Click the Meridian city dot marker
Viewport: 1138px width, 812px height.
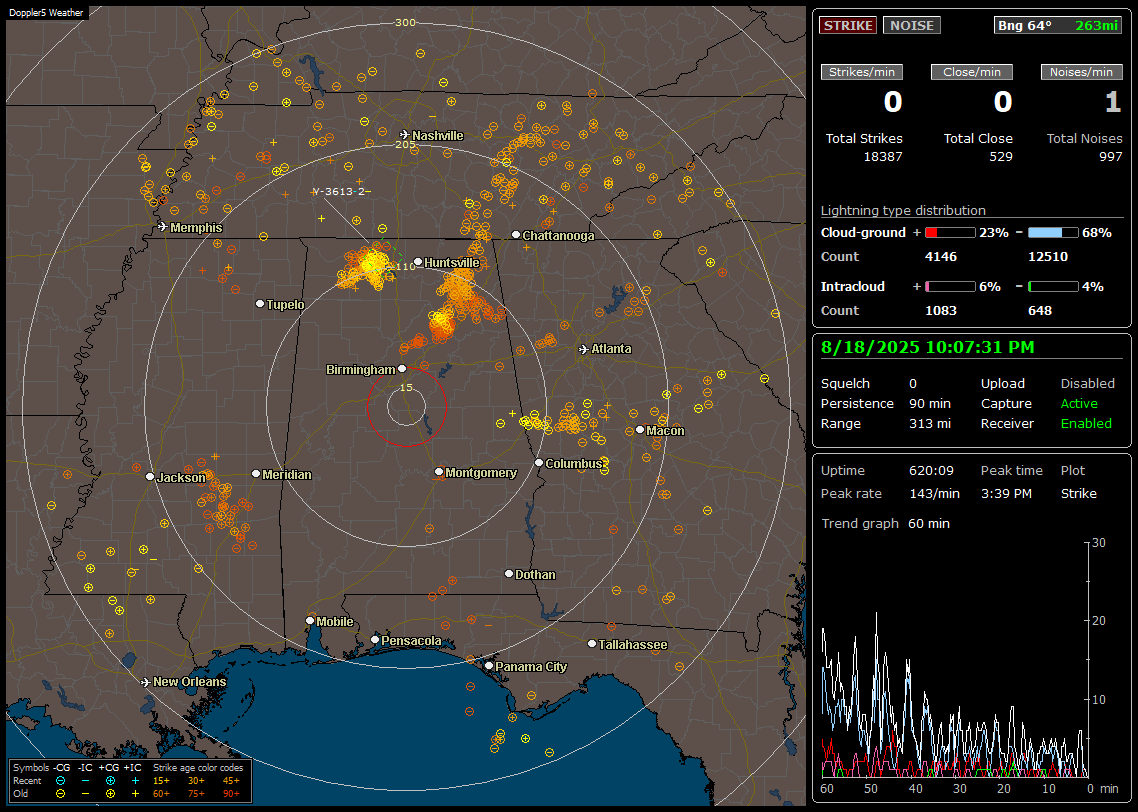(x=256, y=473)
